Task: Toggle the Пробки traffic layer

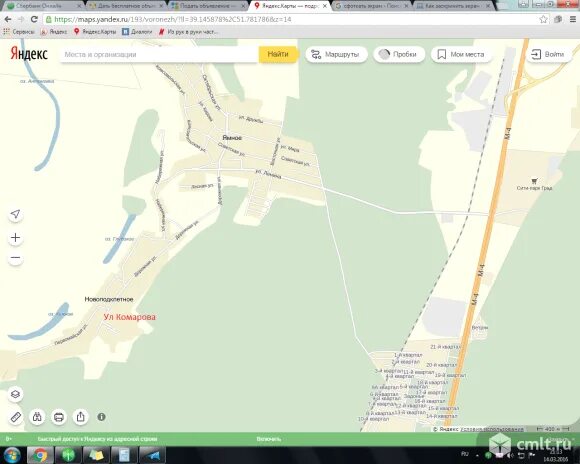Action: pyautogui.click(x=399, y=54)
